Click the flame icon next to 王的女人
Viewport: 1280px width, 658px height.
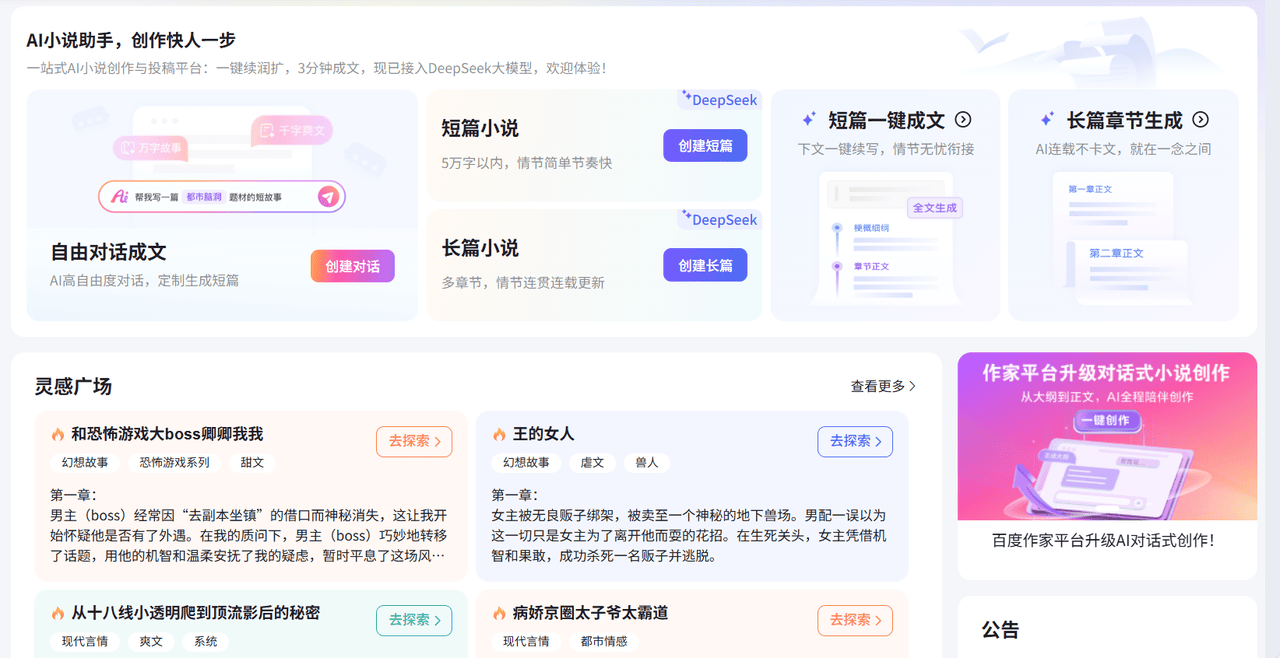click(499, 435)
